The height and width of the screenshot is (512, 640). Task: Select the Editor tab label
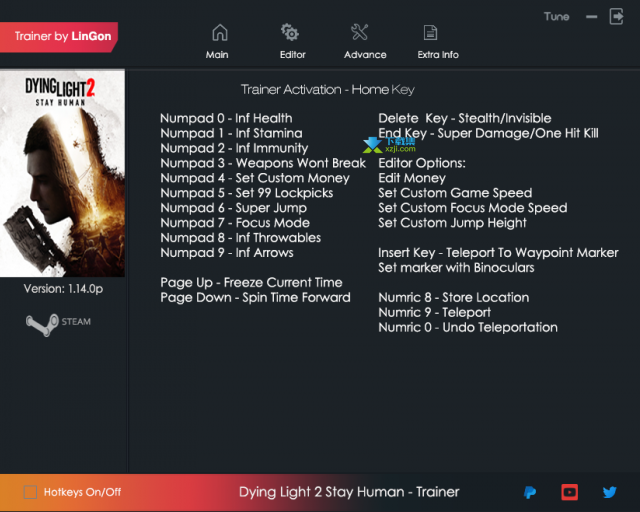293,55
